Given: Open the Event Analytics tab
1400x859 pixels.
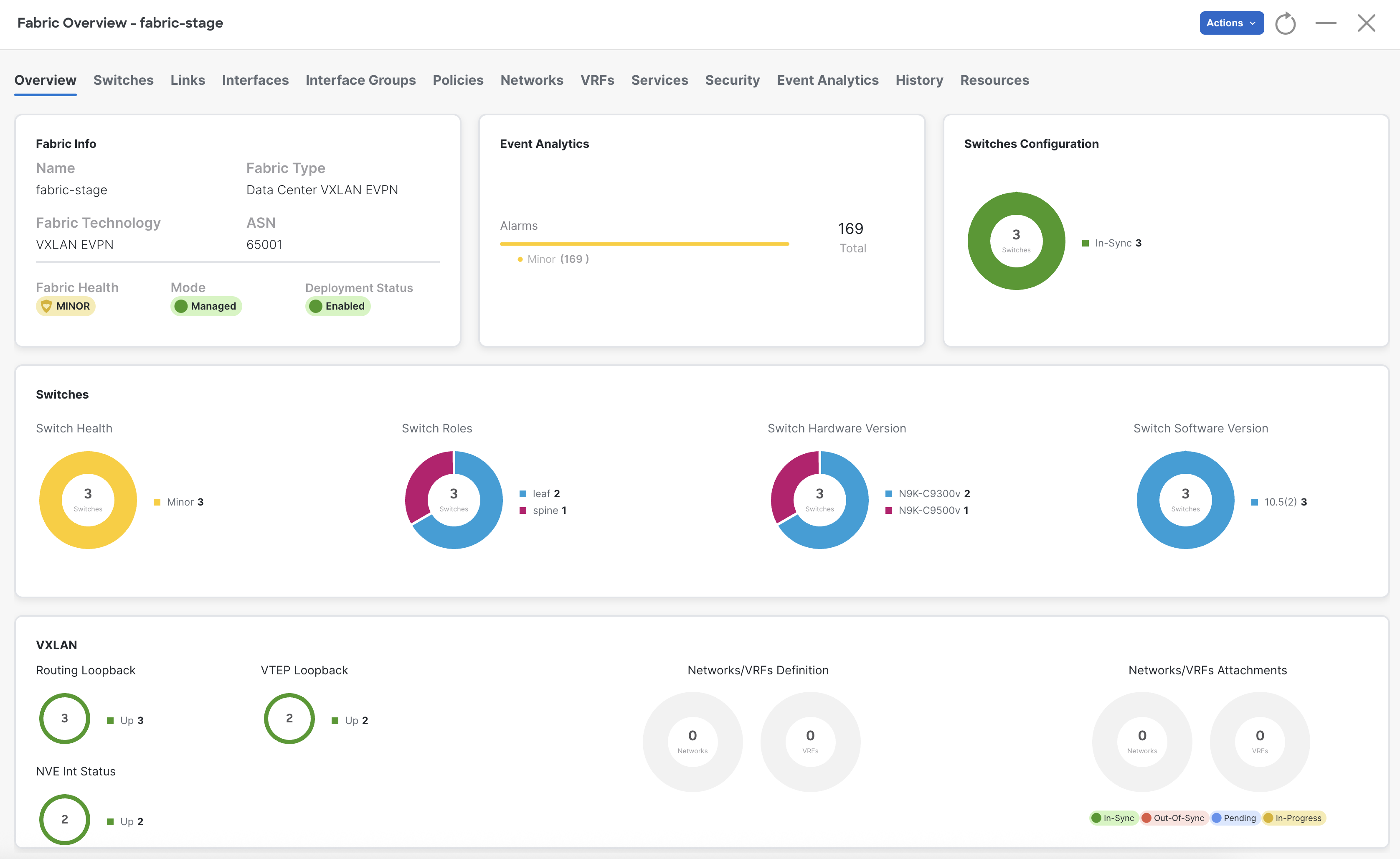Looking at the screenshot, I should [827, 80].
